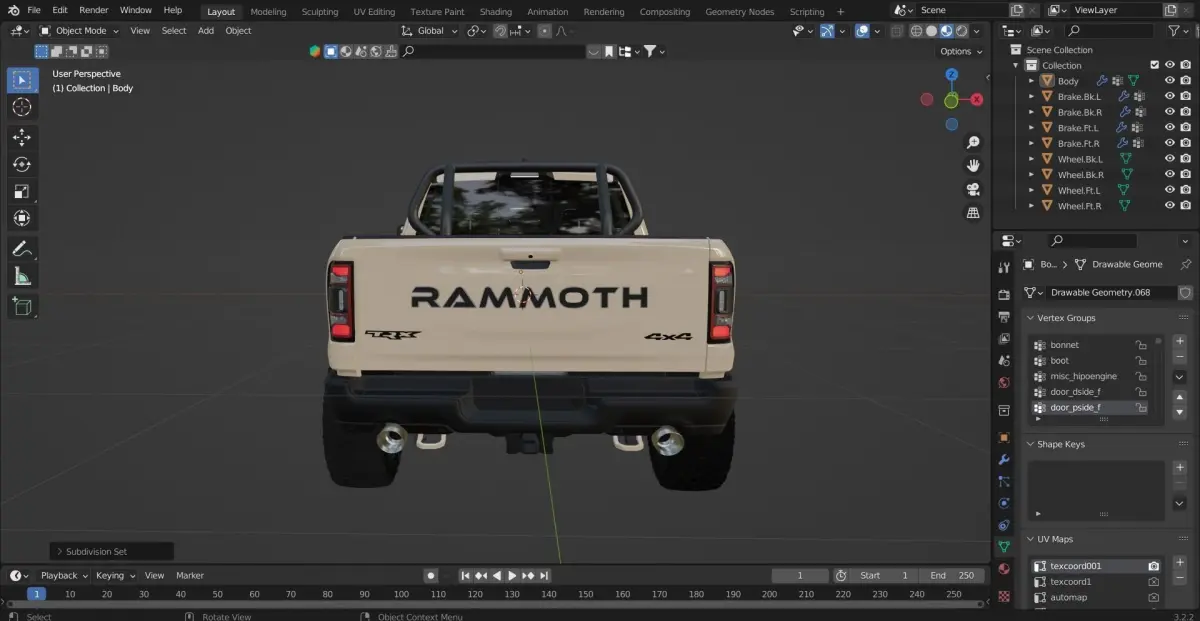Screen dimensions: 1200x621
Task: Switch to the Geometry Nodes workspace tab
Action: (739, 12)
